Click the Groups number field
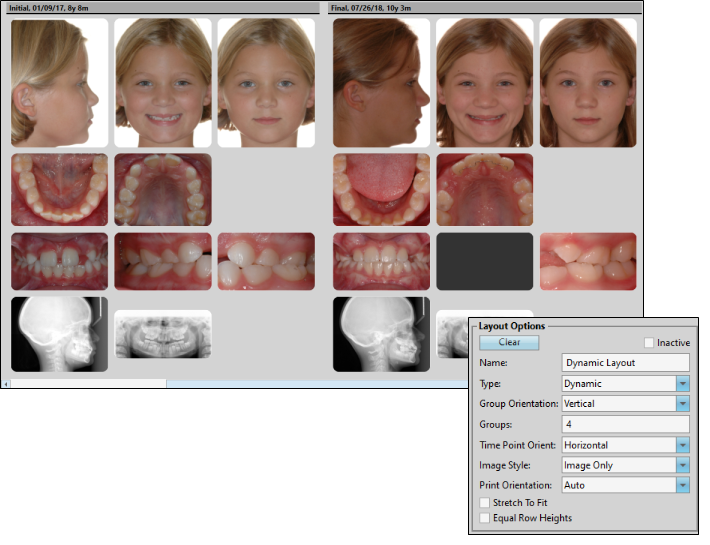710x545 pixels. click(x=625, y=424)
